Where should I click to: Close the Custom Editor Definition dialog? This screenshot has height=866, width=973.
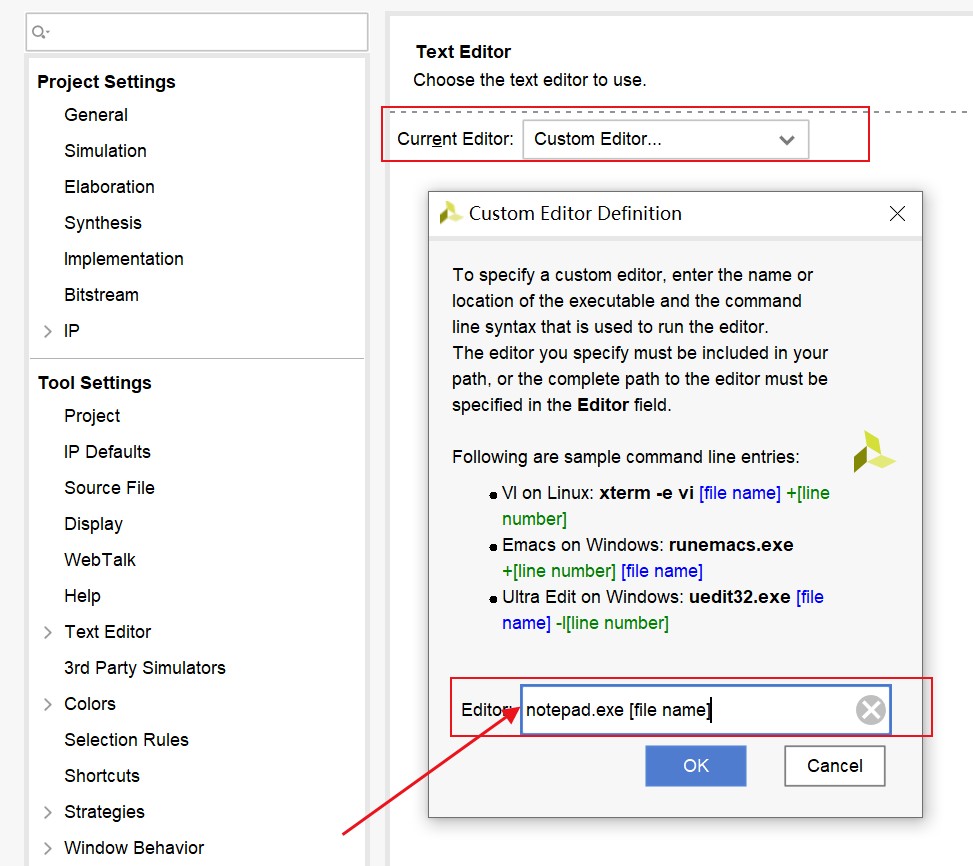pos(897,213)
